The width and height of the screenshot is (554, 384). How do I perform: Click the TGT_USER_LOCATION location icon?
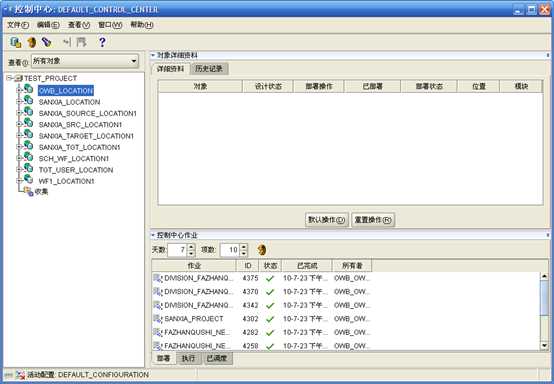tap(28, 169)
